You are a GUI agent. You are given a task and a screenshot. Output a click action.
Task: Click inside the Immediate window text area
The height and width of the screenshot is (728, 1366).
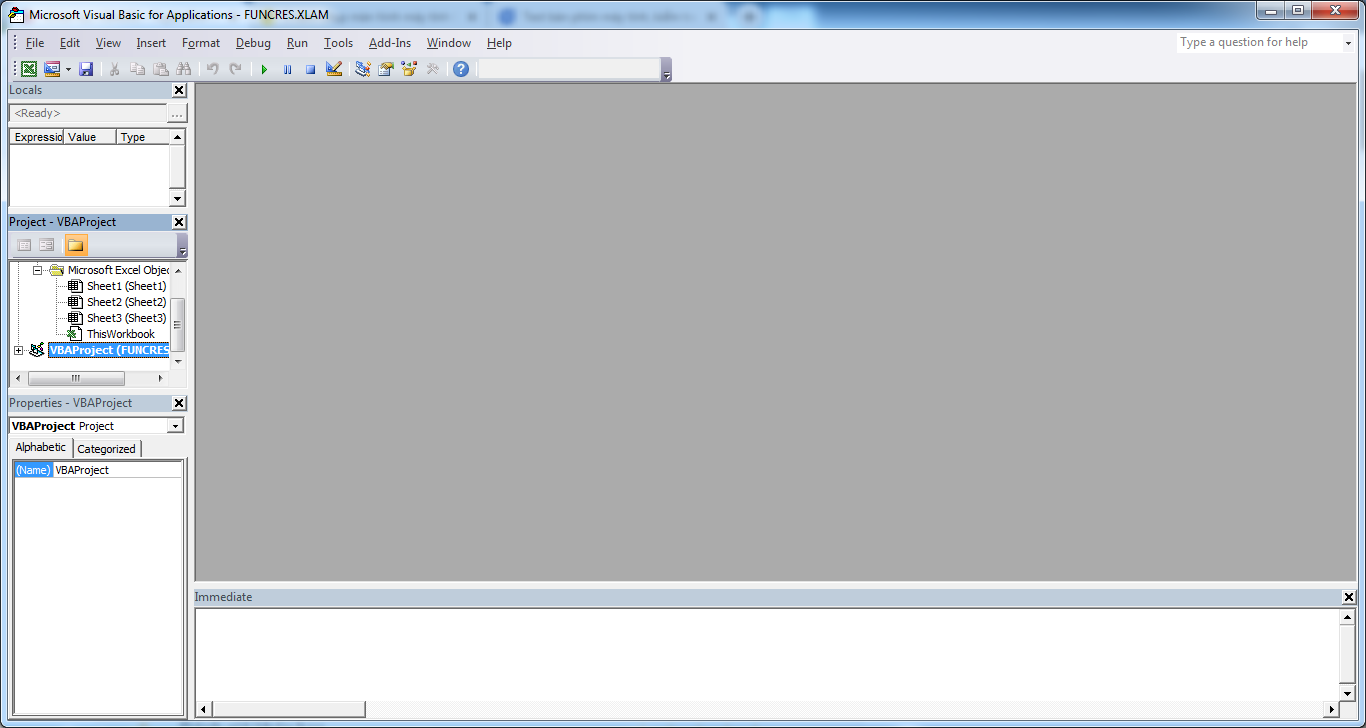click(x=767, y=654)
